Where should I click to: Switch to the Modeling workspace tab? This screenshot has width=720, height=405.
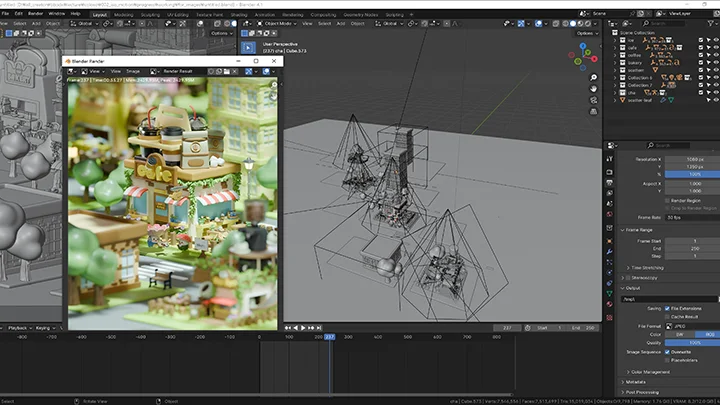point(124,15)
